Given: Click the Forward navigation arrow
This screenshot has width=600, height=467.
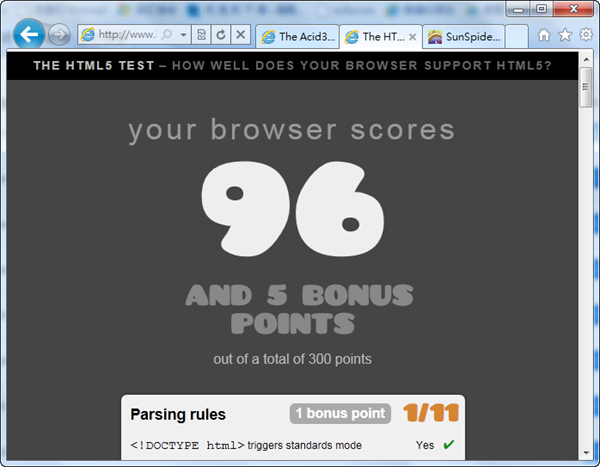Looking at the screenshot, I should [x=59, y=35].
